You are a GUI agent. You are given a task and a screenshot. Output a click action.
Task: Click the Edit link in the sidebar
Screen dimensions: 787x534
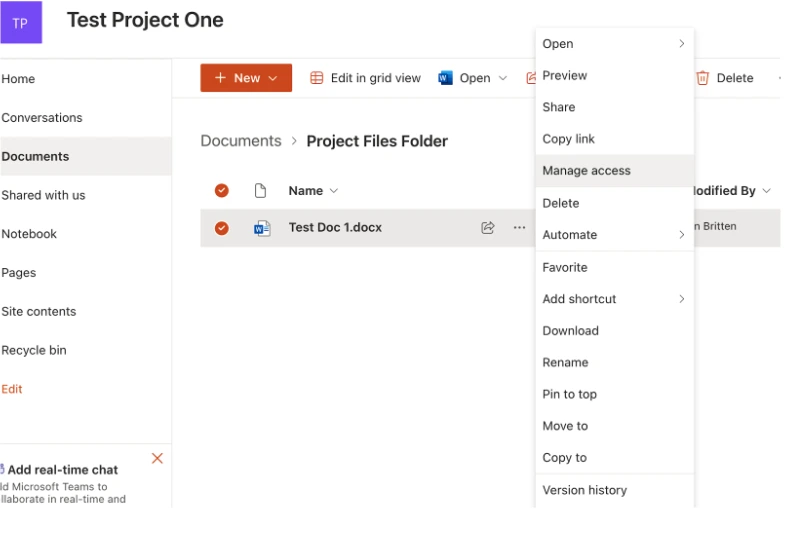click(12, 389)
